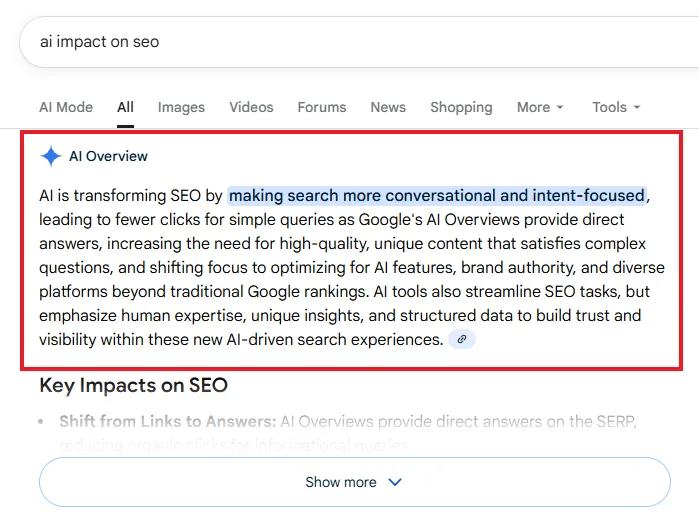
Task: Select the All results tab
Action: click(125, 107)
